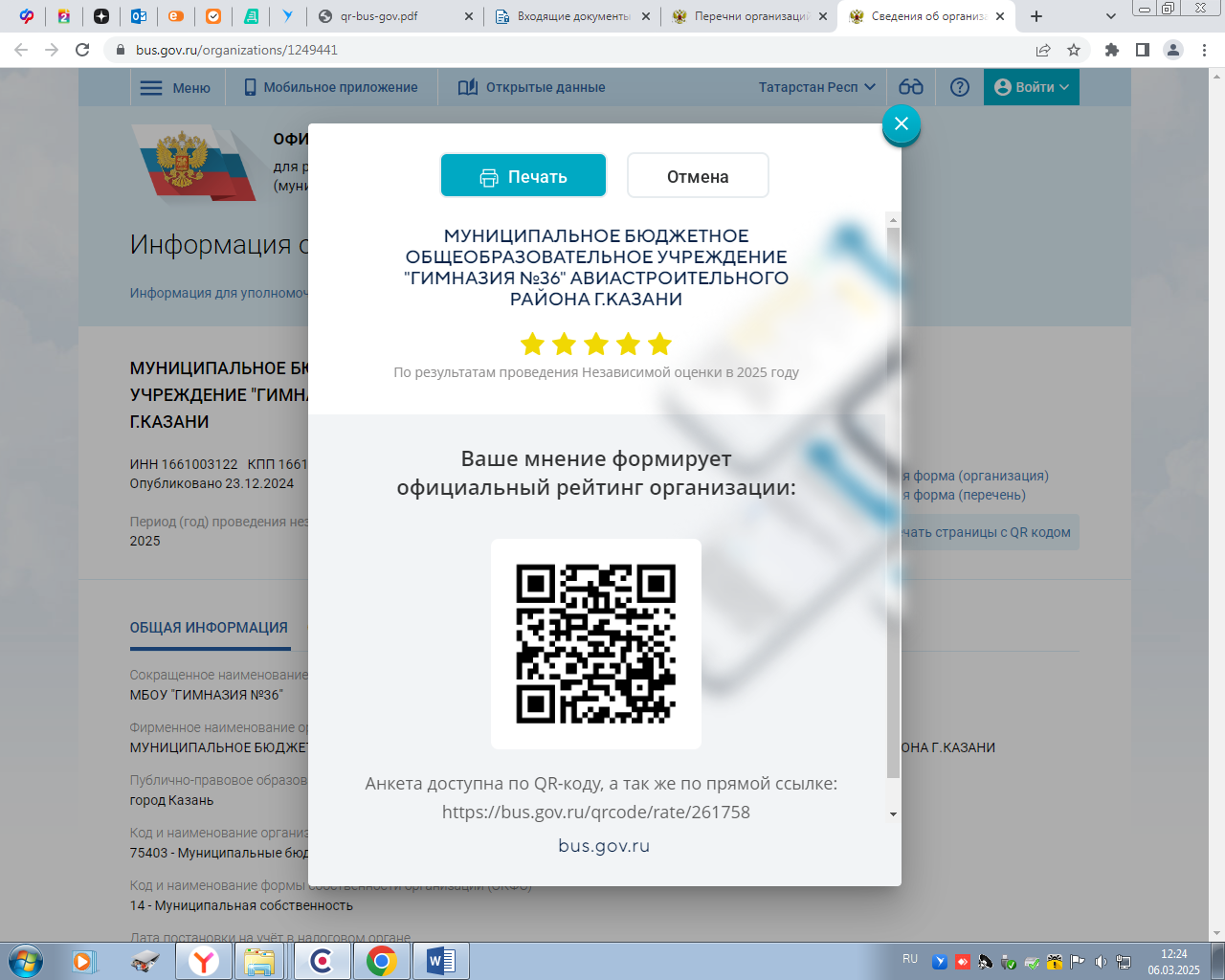Image resolution: width=1225 pixels, height=980 pixels.
Task: Open the Меню hamburger menu
Action: point(176,87)
